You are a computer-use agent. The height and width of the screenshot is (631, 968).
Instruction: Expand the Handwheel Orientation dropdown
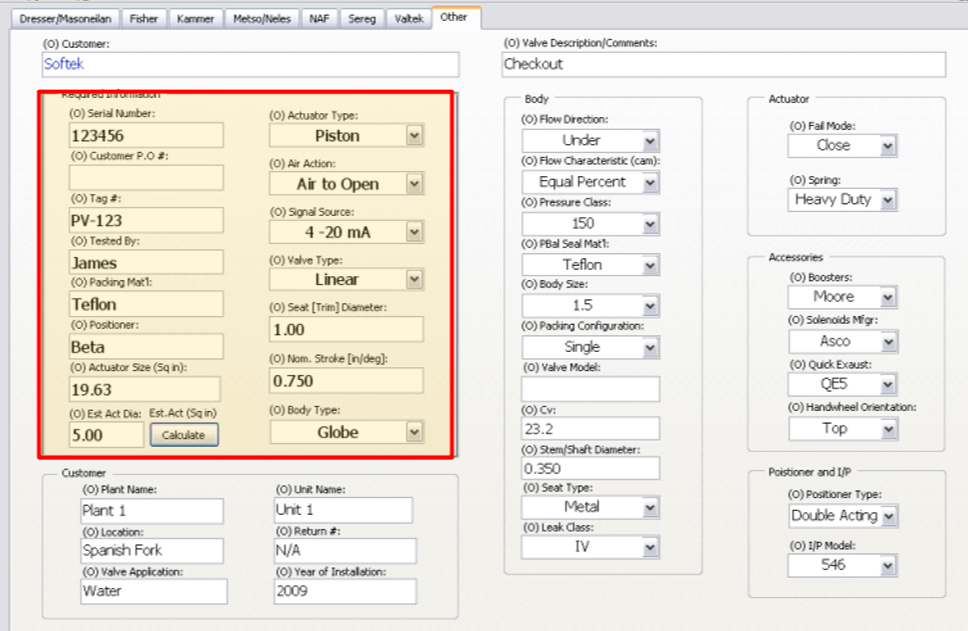click(x=888, y=429)
